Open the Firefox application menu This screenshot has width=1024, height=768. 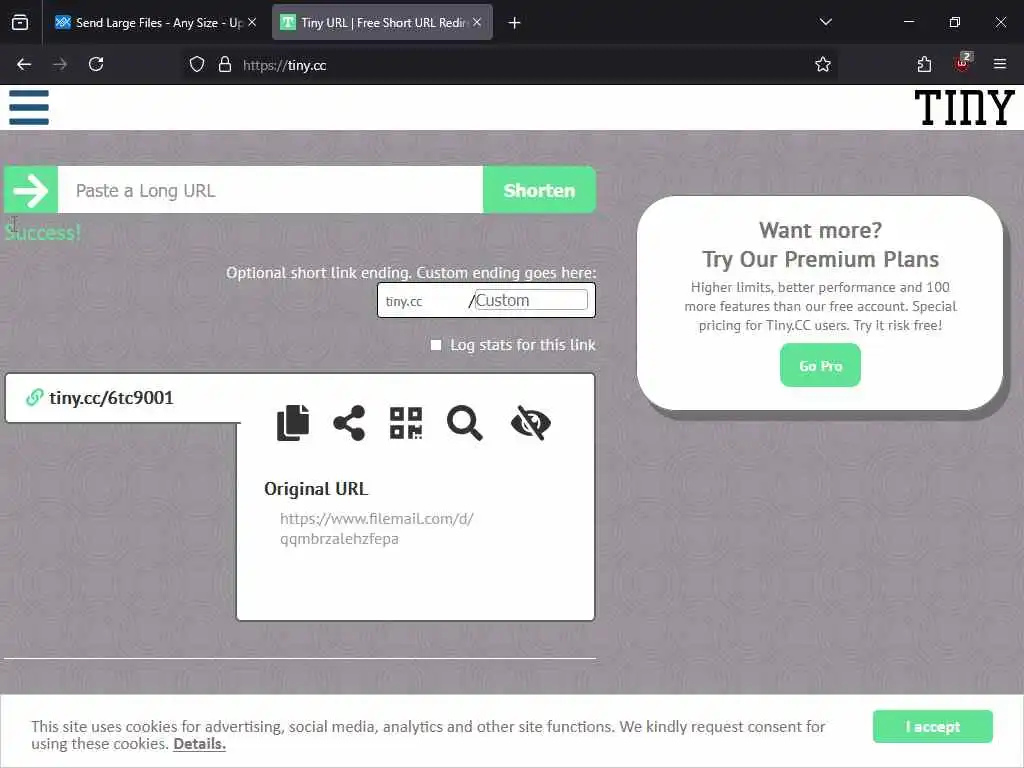(x=999, y=65)
